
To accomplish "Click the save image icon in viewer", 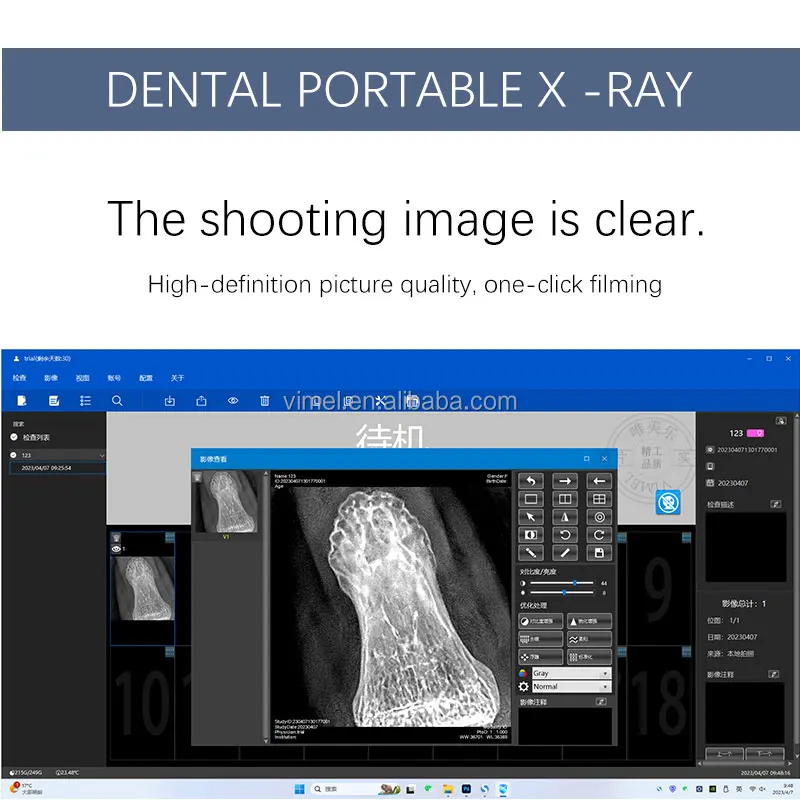I will click(x=600, y=553).
